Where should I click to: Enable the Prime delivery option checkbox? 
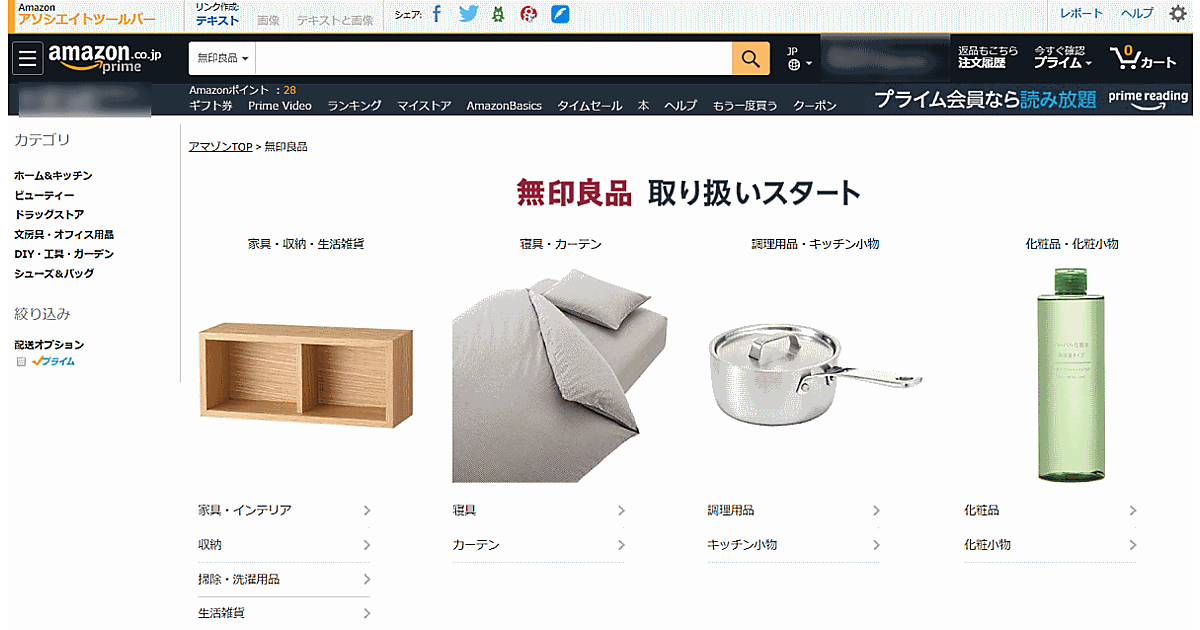tap(21, 361)
